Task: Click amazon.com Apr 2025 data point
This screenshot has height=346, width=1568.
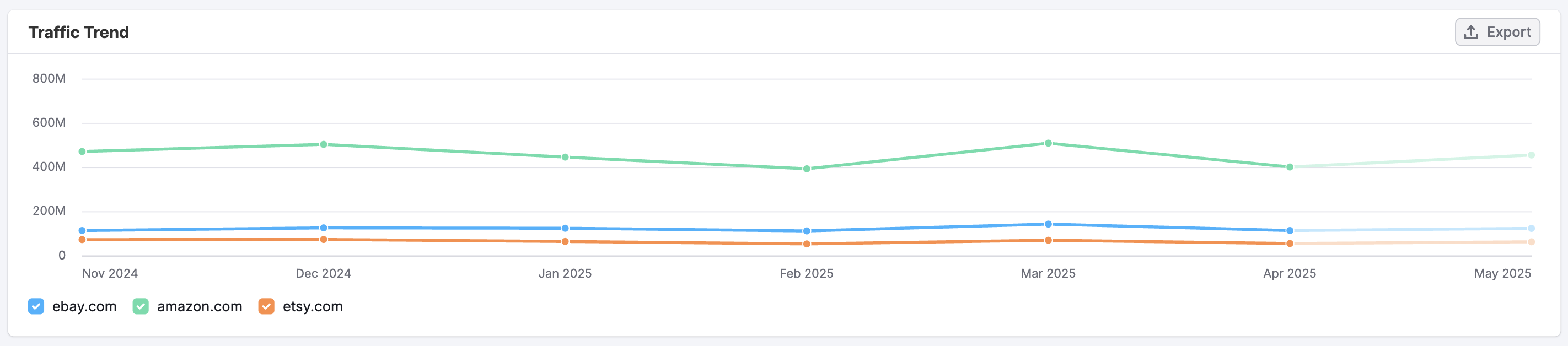Action: [1289, 167]
